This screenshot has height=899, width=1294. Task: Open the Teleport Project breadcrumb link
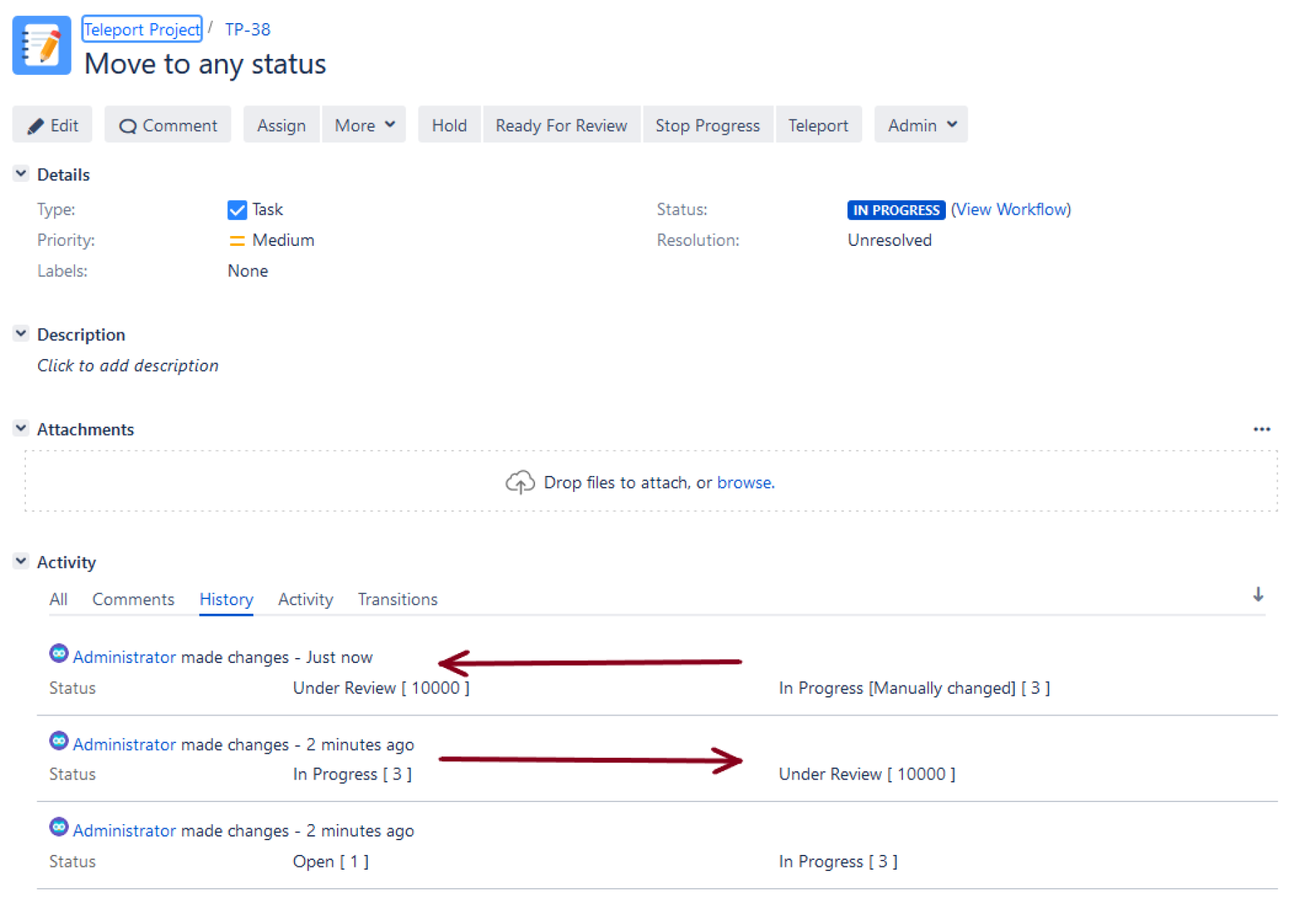142,29
